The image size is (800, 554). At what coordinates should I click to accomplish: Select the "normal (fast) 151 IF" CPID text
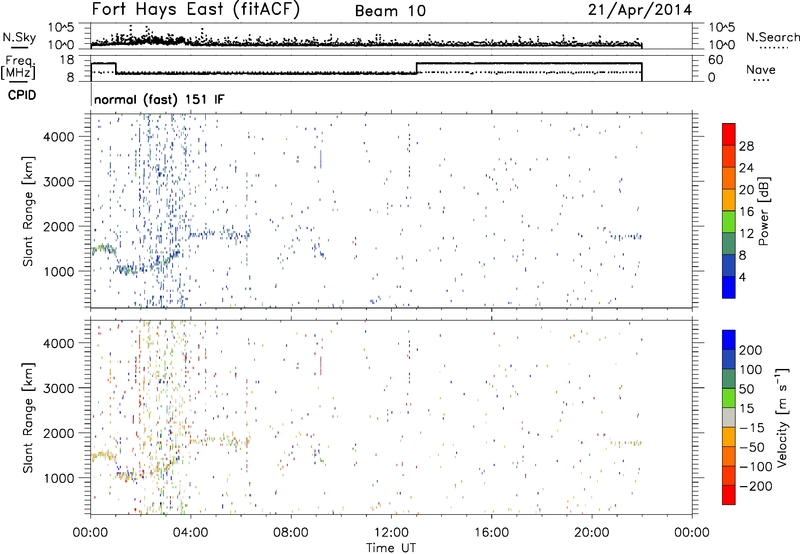coord(159,99)
